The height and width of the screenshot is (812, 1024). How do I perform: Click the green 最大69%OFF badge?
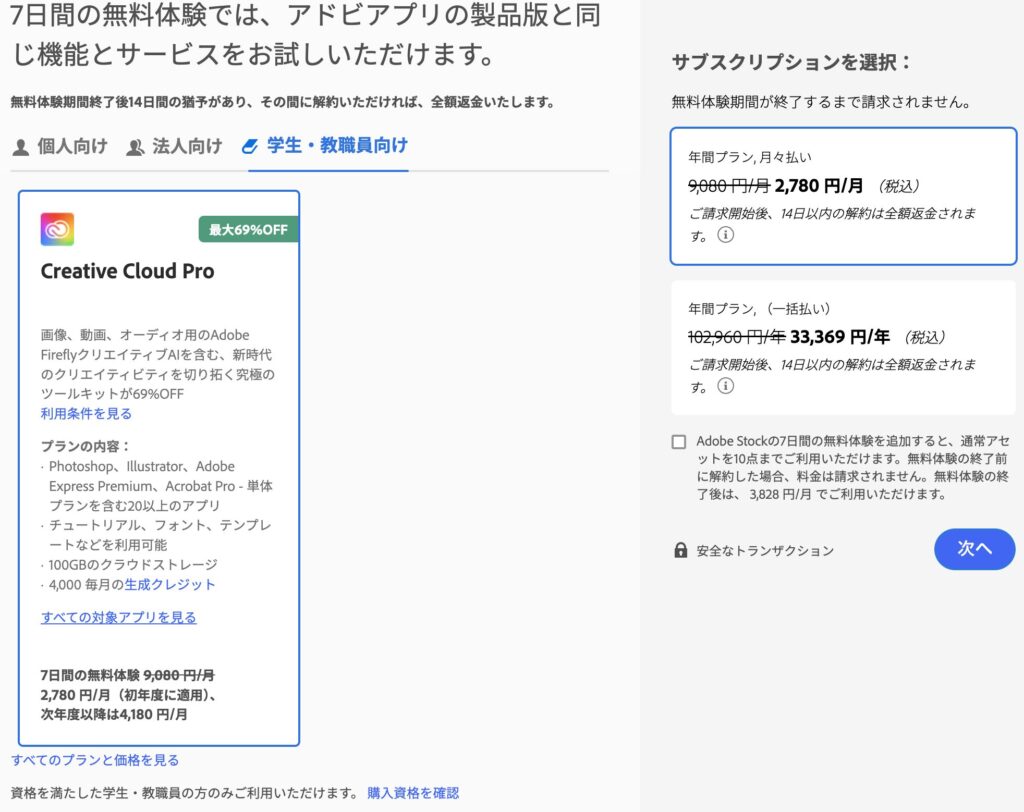248,230
